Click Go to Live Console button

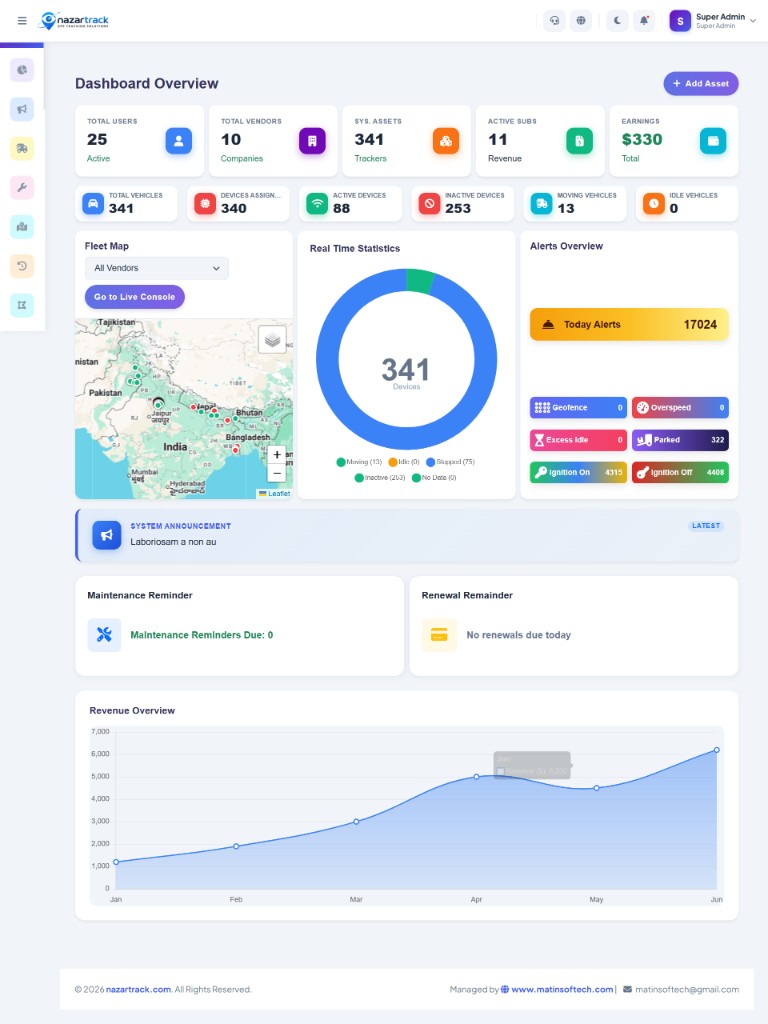pyautogui.click(x=135, y=296)
